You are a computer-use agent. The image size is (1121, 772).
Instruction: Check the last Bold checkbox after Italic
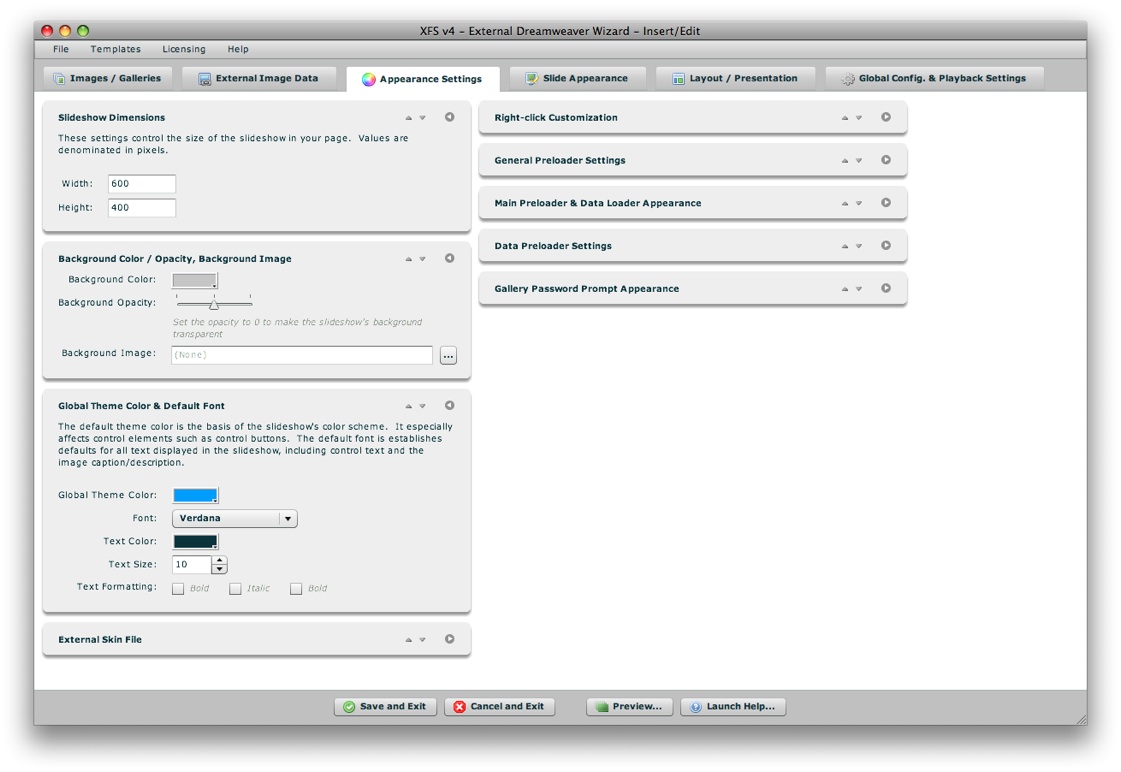tap(296, 589)
